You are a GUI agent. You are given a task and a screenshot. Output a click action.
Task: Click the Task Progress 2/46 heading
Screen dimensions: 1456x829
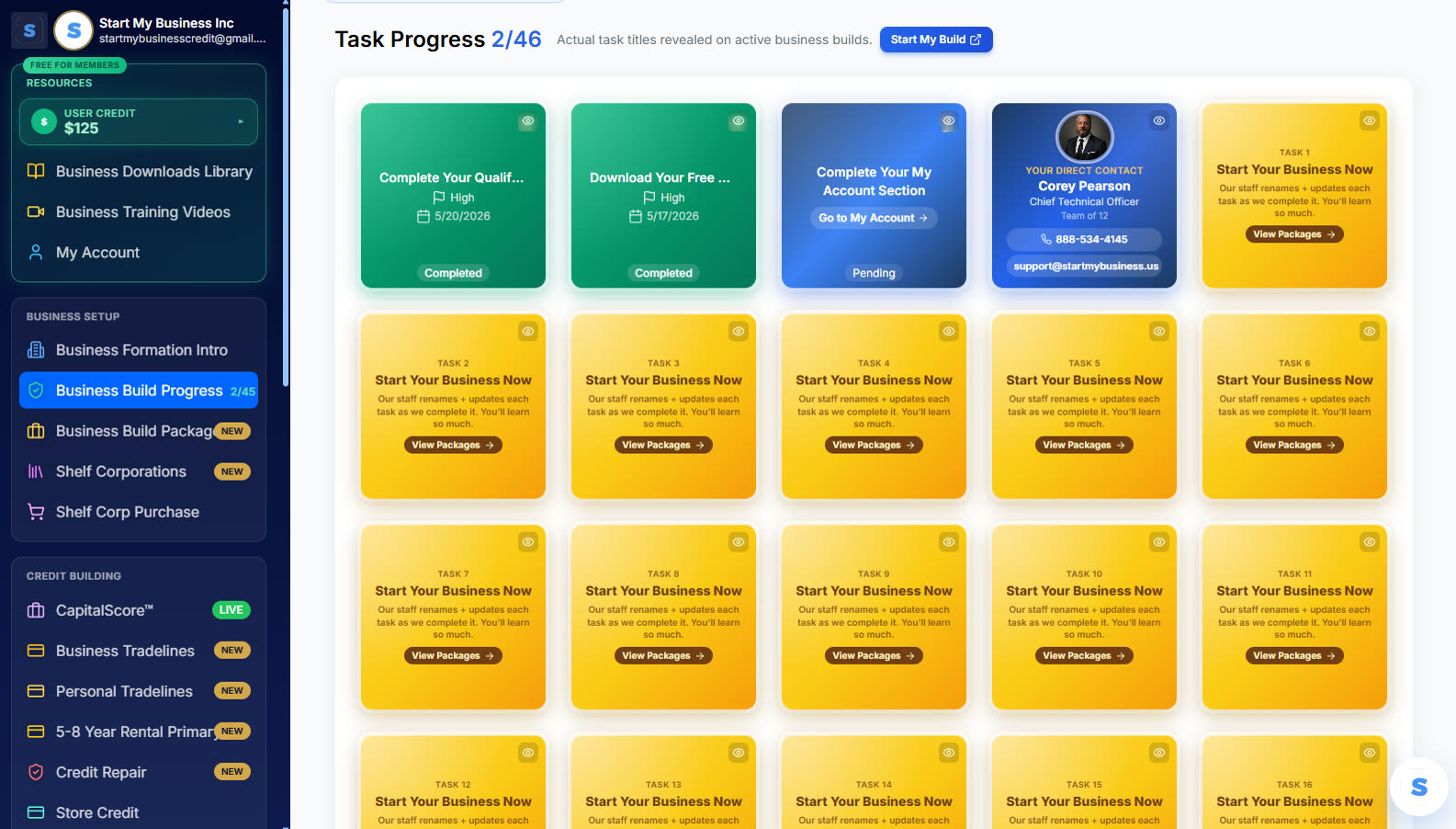tap(438, 40)
